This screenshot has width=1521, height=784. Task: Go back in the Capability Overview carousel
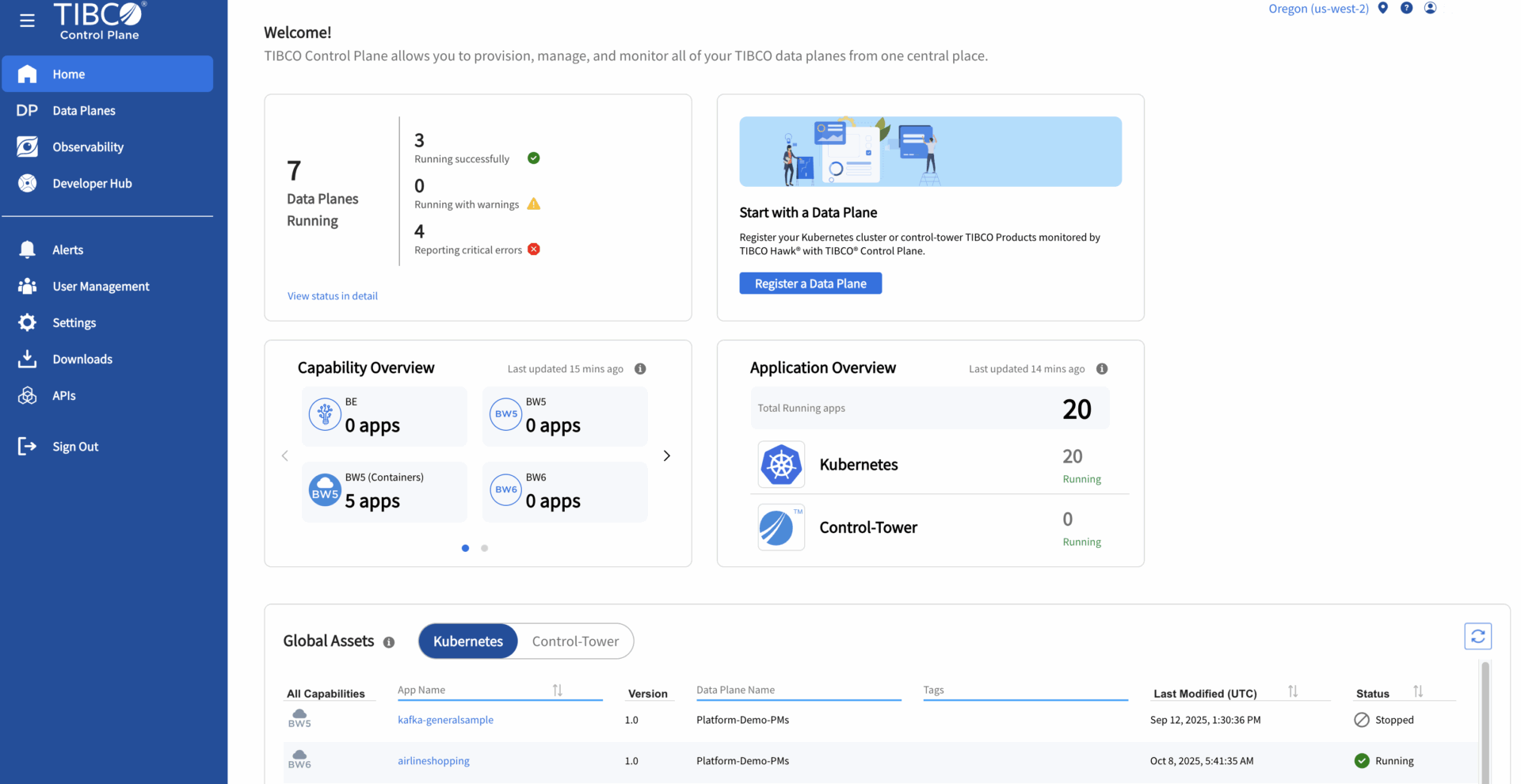tap(285, 455)
